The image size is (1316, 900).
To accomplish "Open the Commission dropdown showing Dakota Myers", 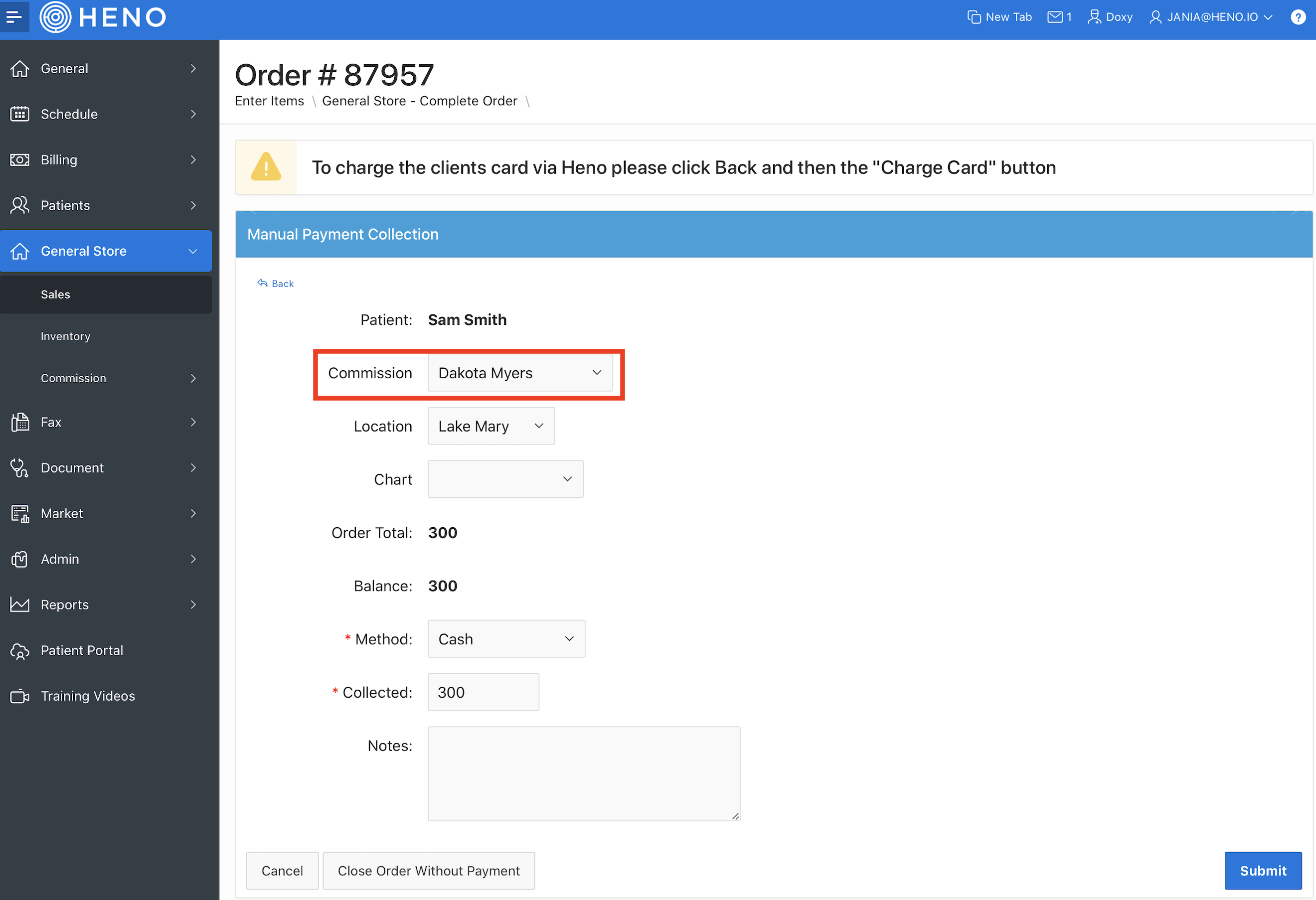I will point(520,373).
